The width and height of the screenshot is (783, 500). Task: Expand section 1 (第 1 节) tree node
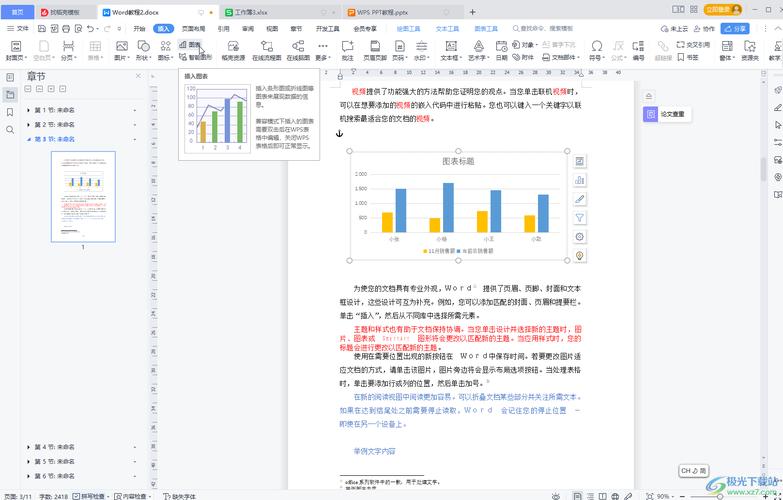(x=28, y=110)
